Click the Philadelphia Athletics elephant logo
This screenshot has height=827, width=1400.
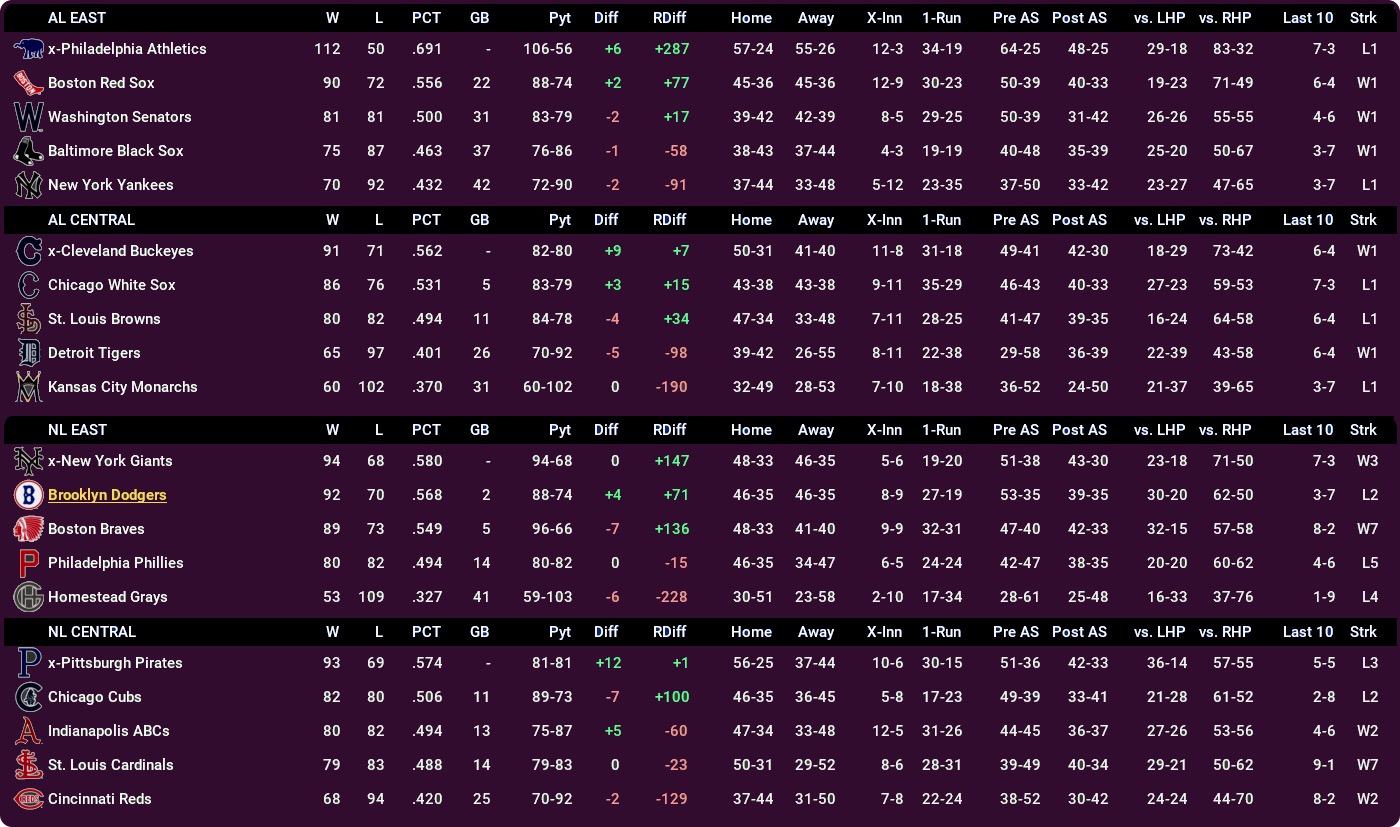(28, 49)
